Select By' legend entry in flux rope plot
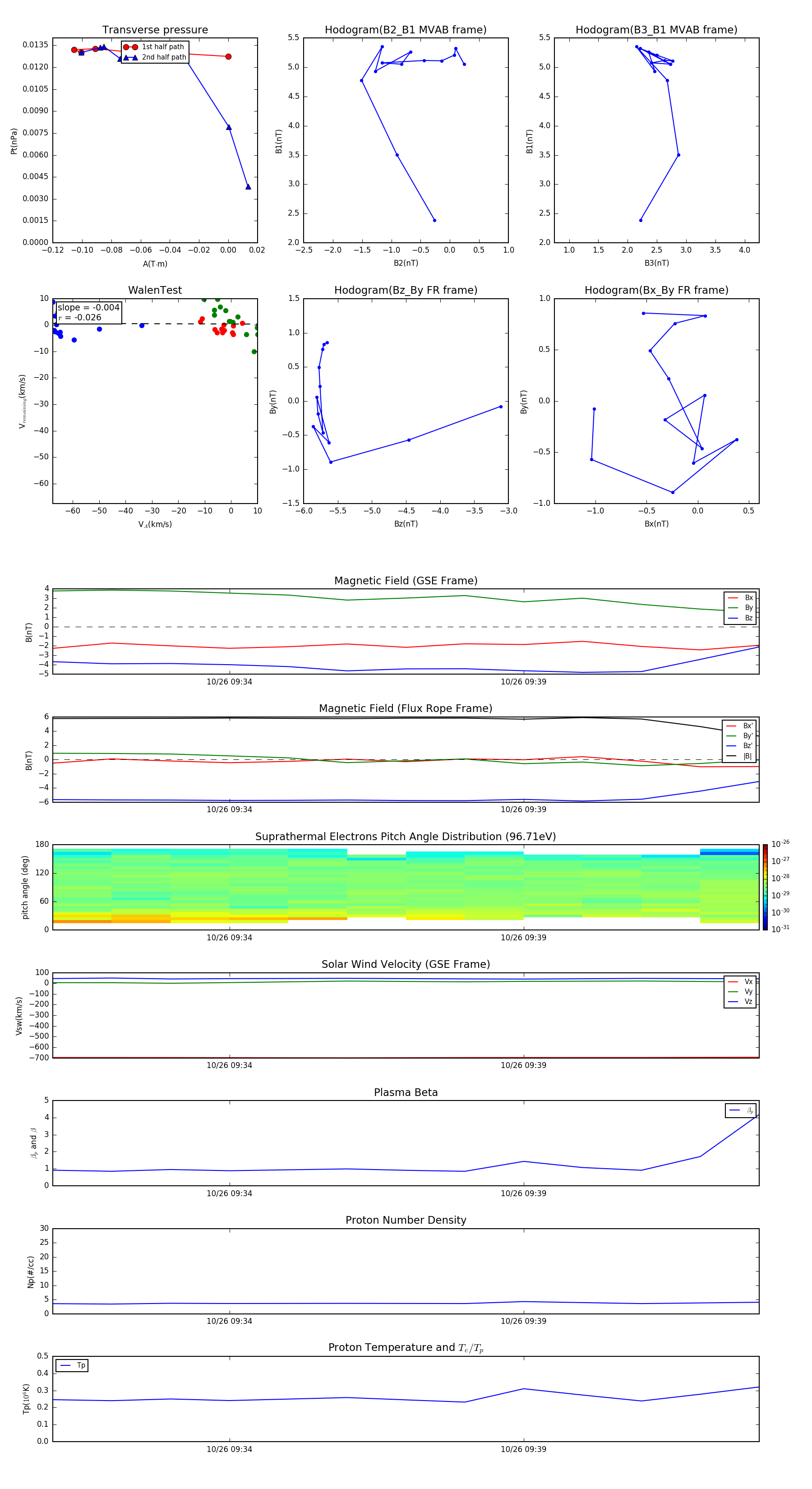 (739, 736)
